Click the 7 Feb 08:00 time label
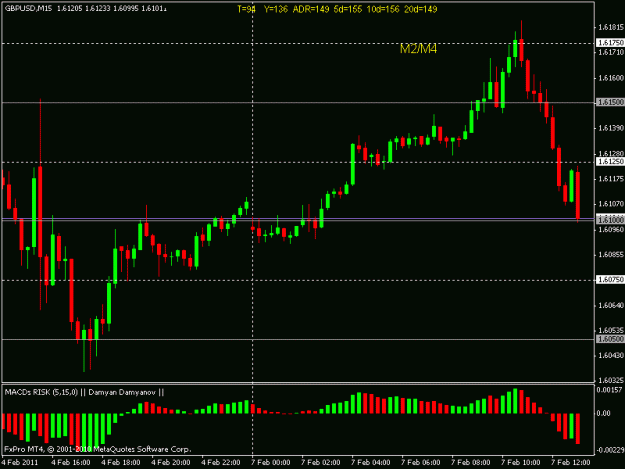Screen dimensions: 625x469 [x=471, y=463]
